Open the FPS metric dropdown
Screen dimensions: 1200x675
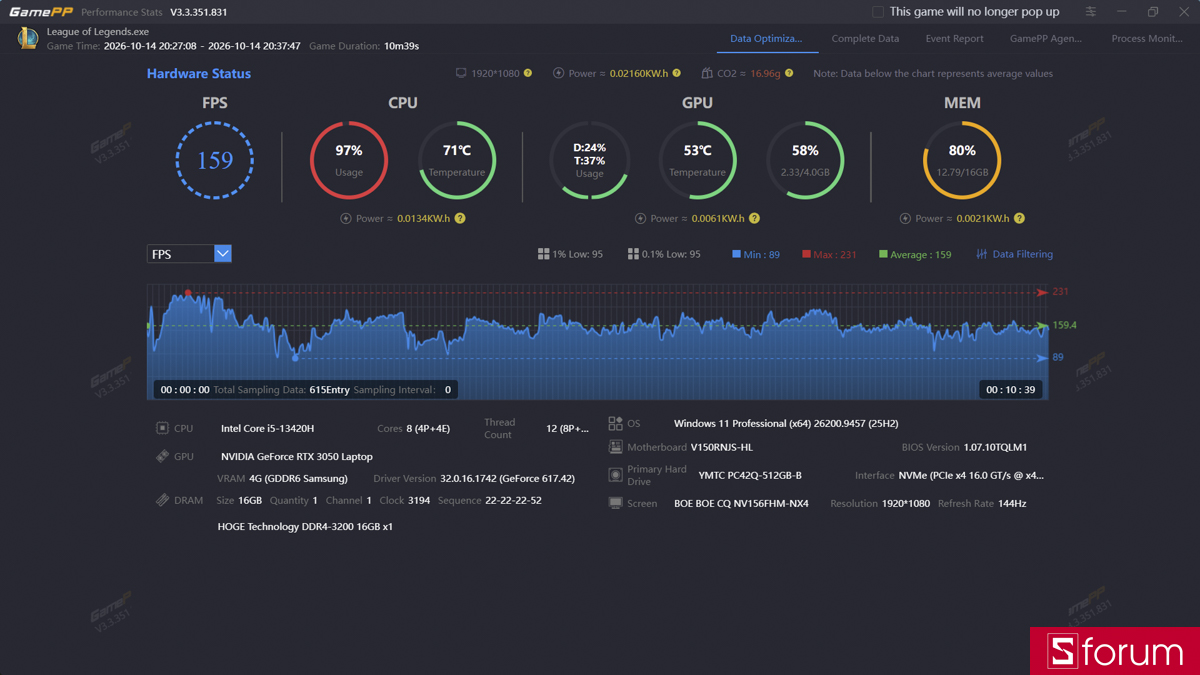pyautogui.click(x=189, y=254)
